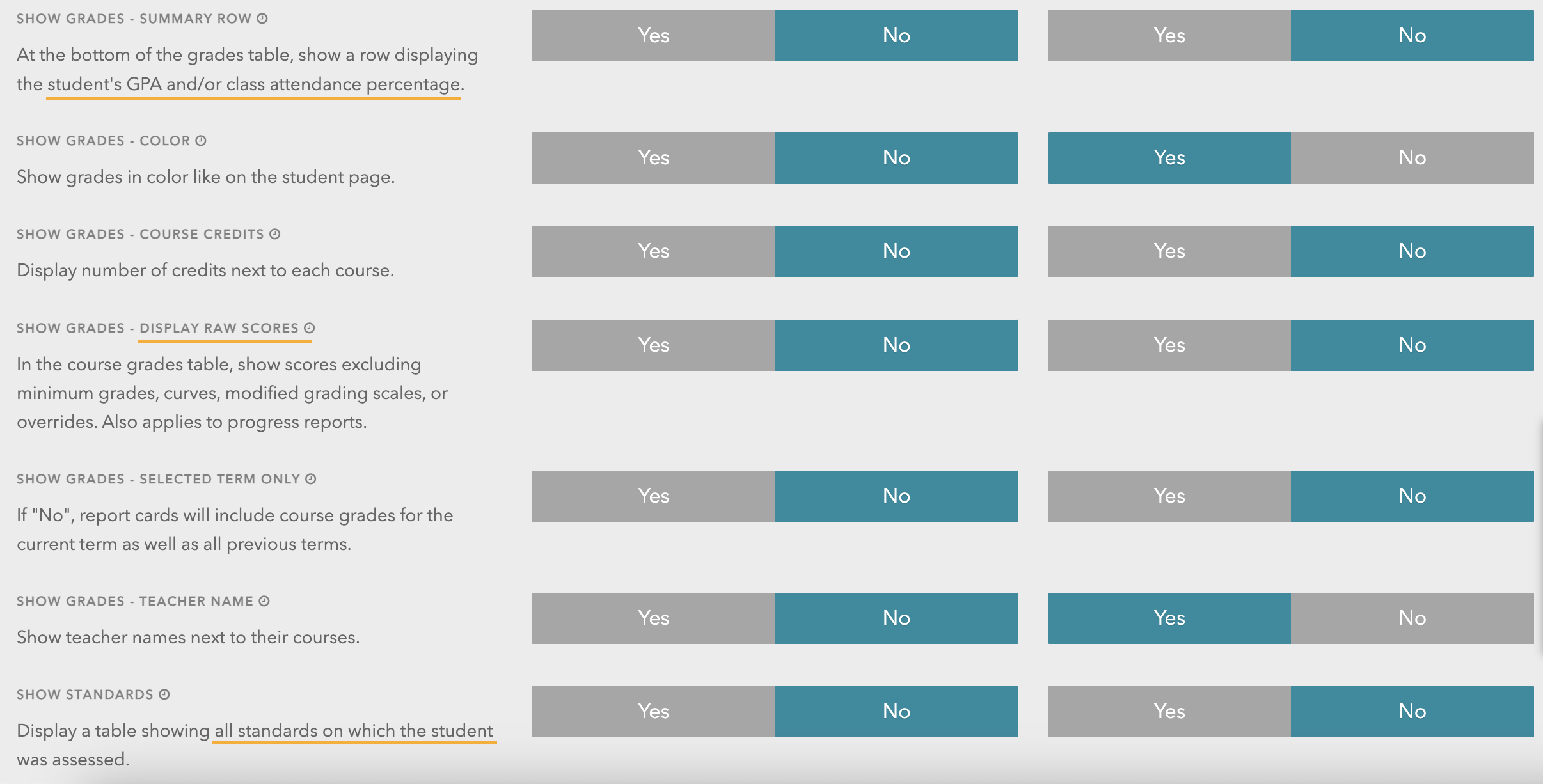Show Teacher Name: click left-column Yes

(653, 618)
